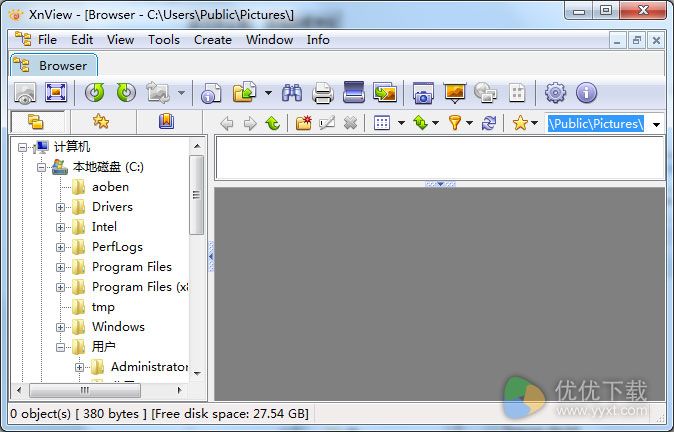Open the Window menu
Image resolution: width=674 pixels, height=432 pixels.
[270, 40]
